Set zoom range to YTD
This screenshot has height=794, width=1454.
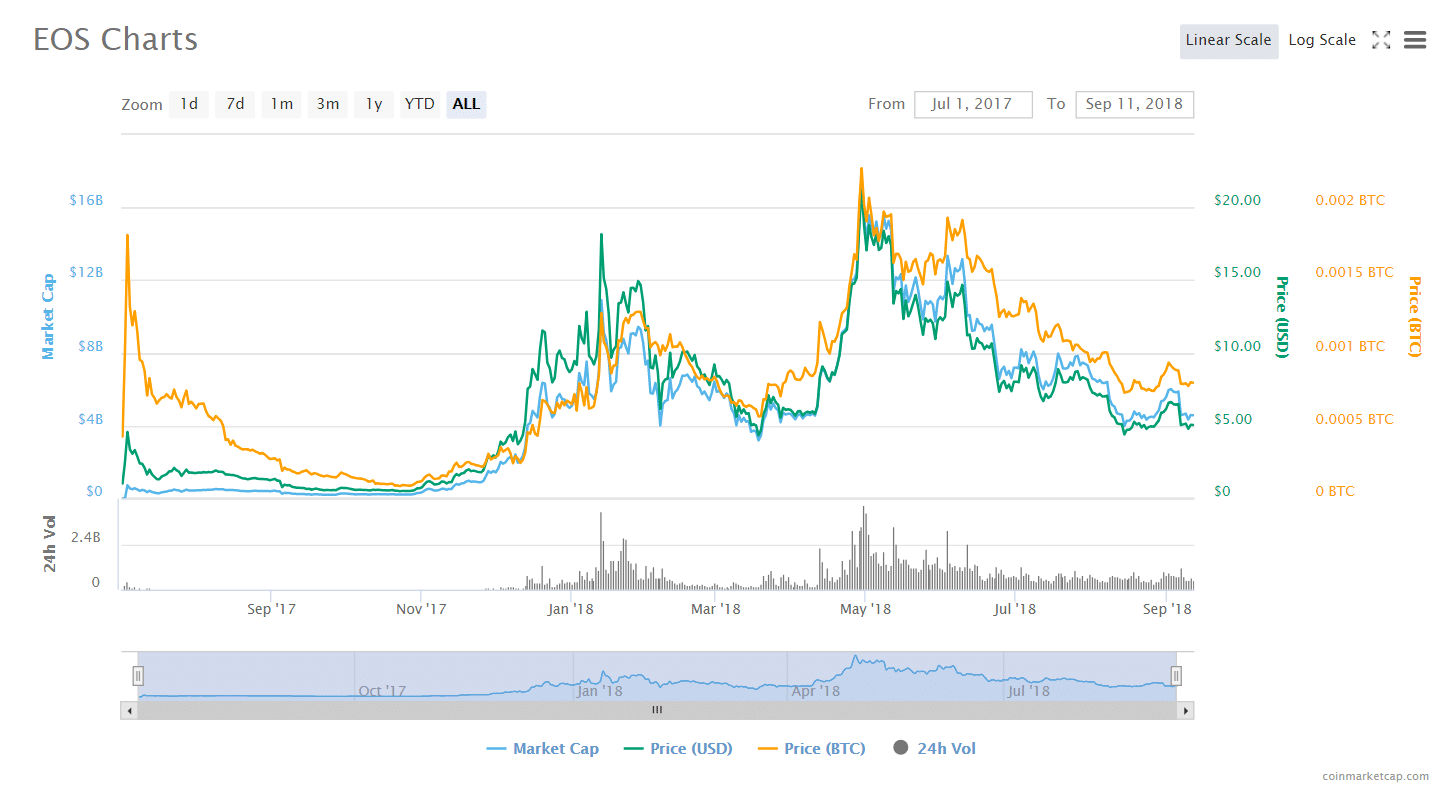[419, 104]
